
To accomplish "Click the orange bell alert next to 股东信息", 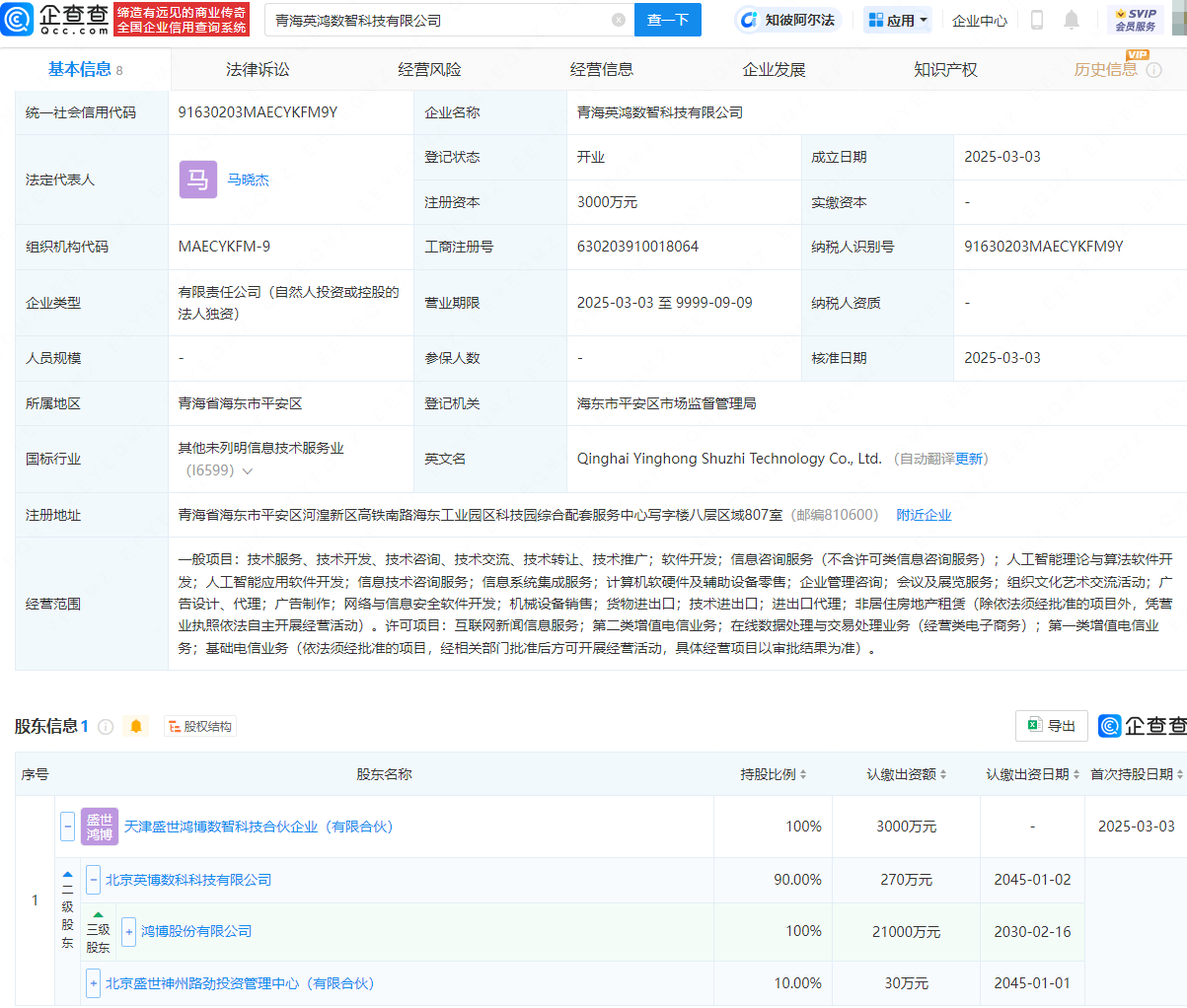I will coord(136,727).
